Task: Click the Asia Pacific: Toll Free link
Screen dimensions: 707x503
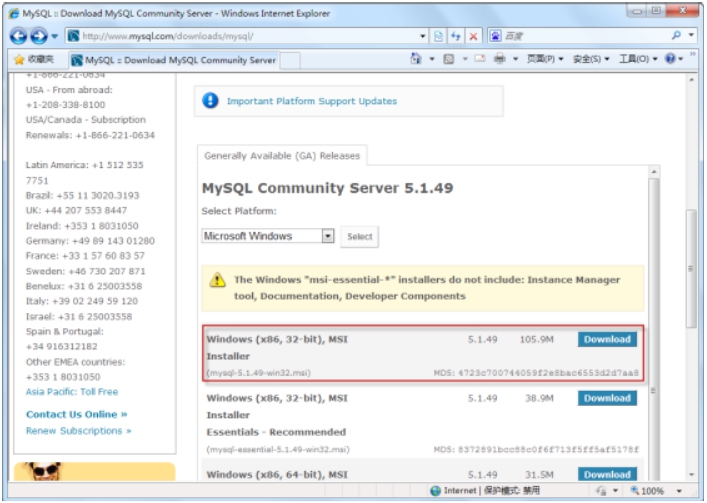Action: click(72, 392)
